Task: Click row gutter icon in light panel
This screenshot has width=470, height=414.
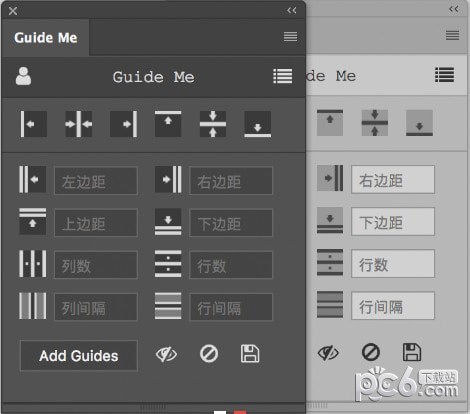Action: [x=330, y=305]
